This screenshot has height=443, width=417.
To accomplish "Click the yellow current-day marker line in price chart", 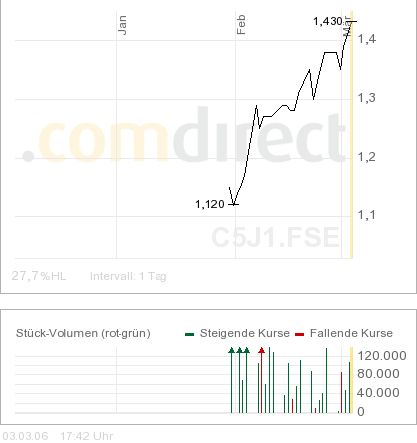I will 351,135.
